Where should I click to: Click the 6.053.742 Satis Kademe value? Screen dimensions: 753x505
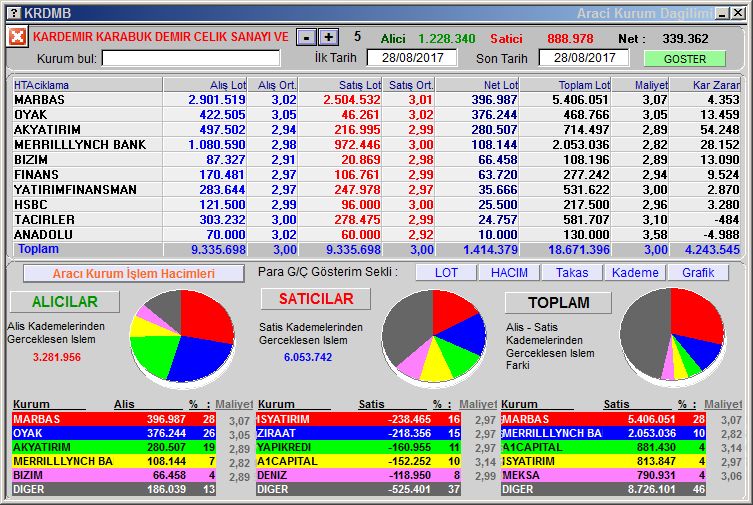tap(308, 357)
